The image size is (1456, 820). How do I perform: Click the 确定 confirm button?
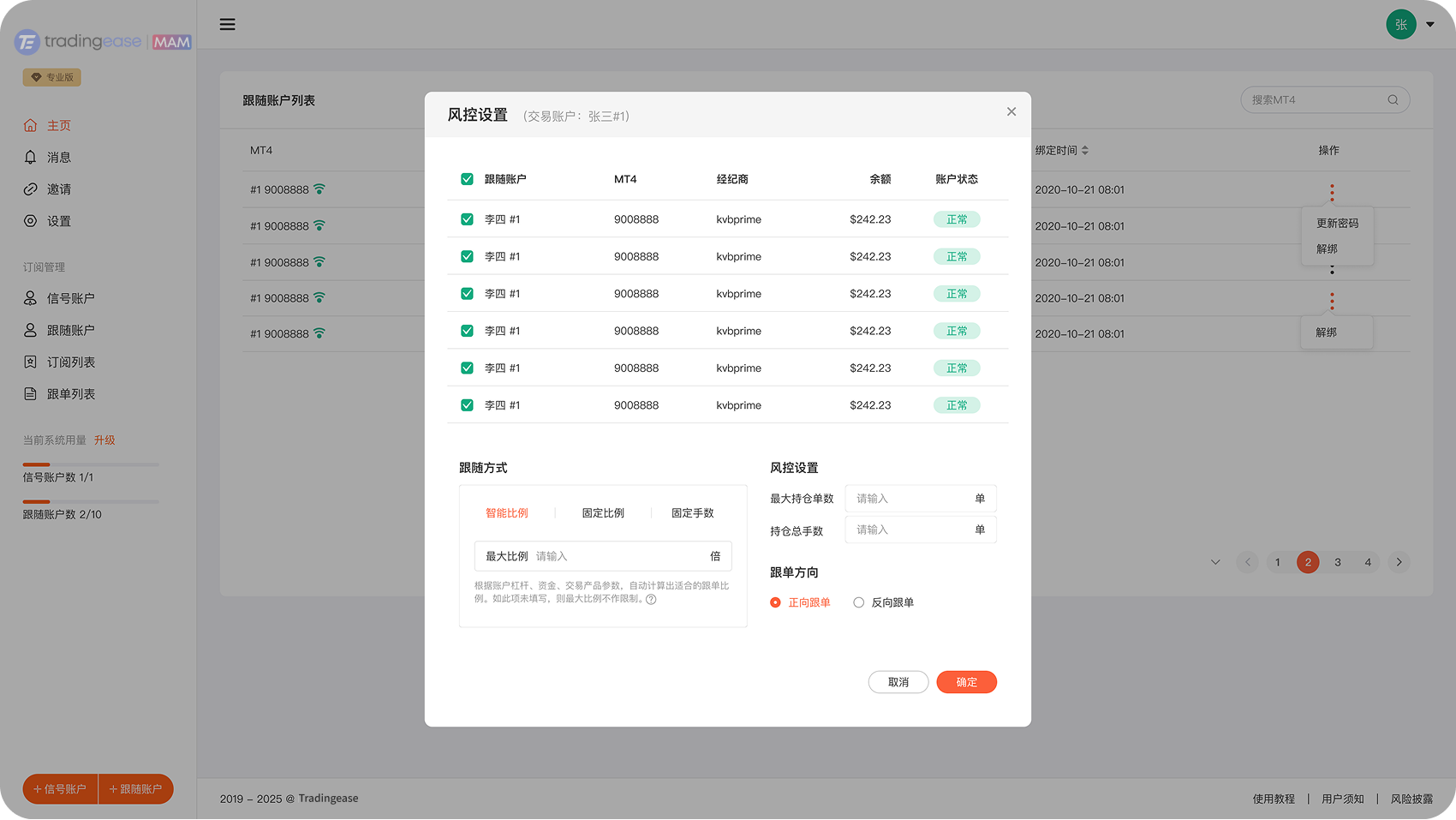(x=966, y=682)
